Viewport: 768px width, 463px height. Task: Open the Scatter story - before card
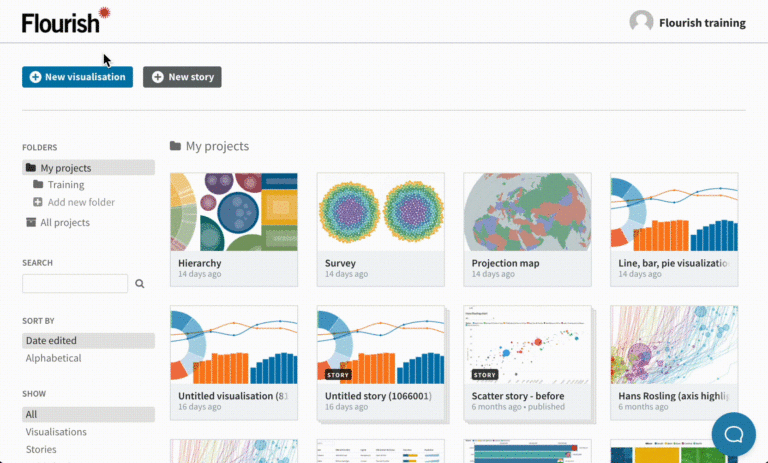[x=528, y=363]
